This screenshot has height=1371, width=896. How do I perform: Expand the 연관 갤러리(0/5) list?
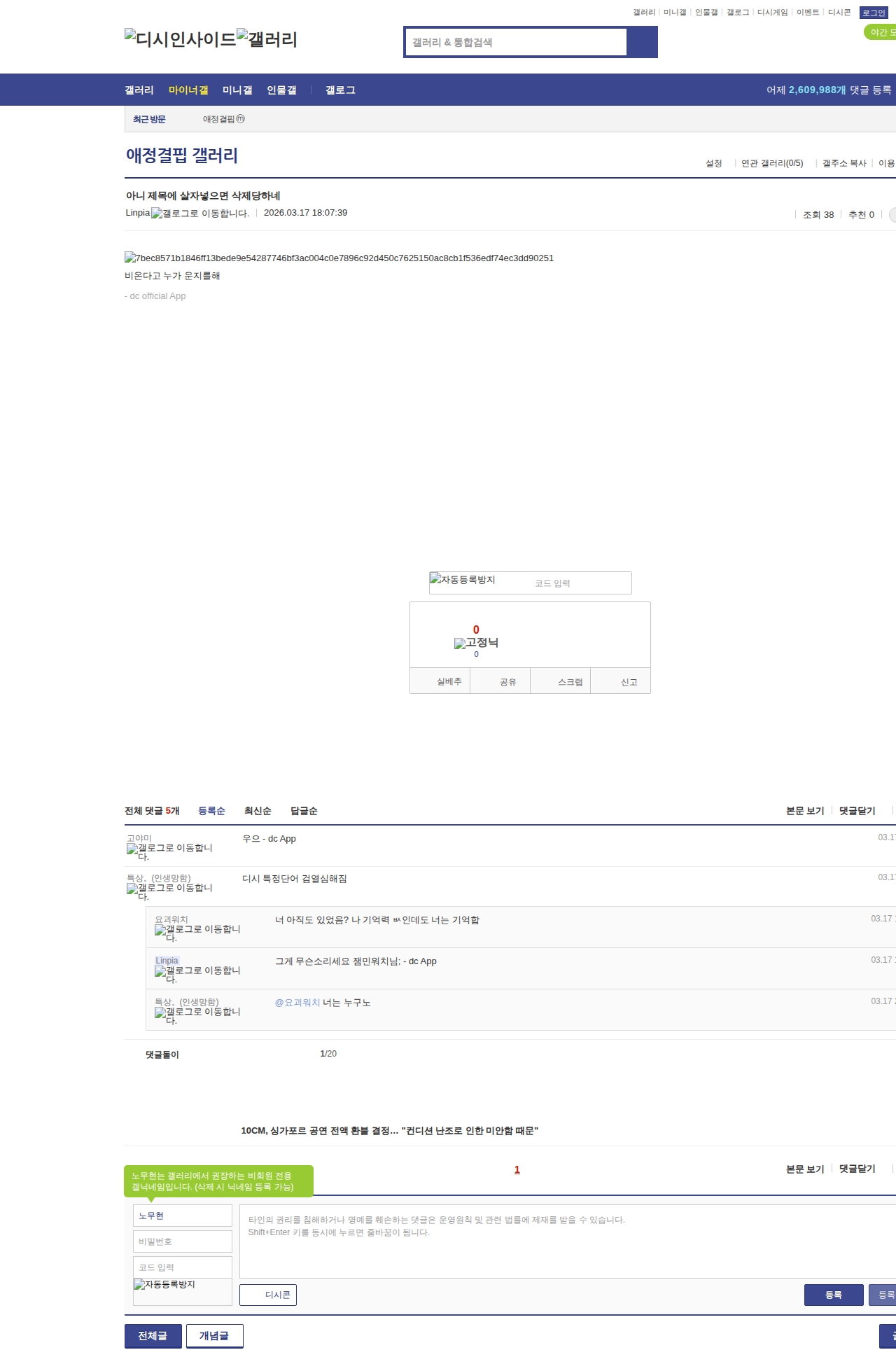click(x=772, y=163)
